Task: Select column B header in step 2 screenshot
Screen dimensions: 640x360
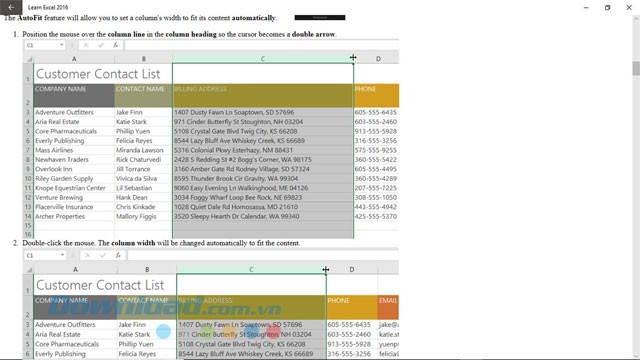Action: (x=147, y=269)
